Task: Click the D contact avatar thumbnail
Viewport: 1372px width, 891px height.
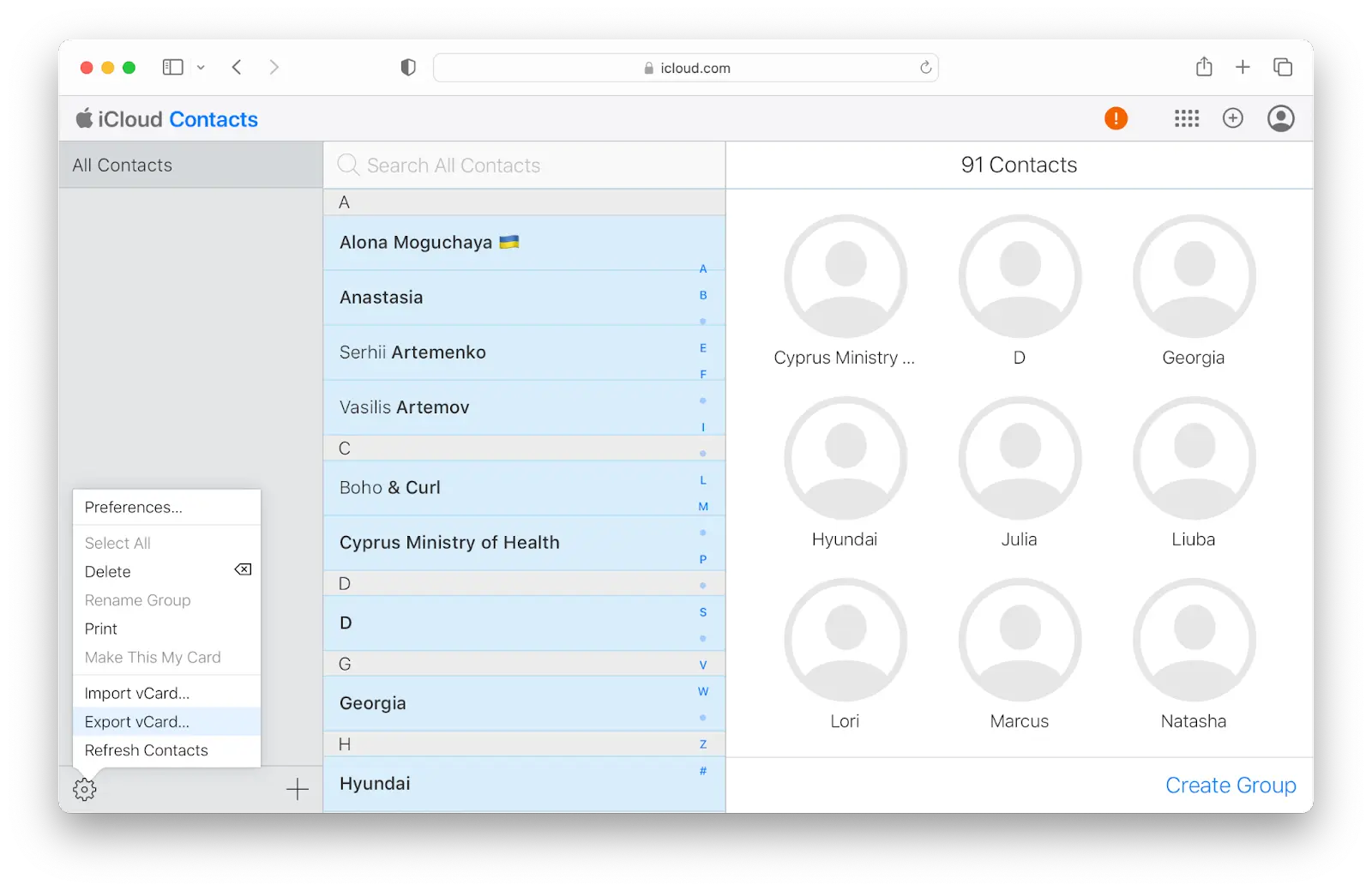Action: point(1020,276)
